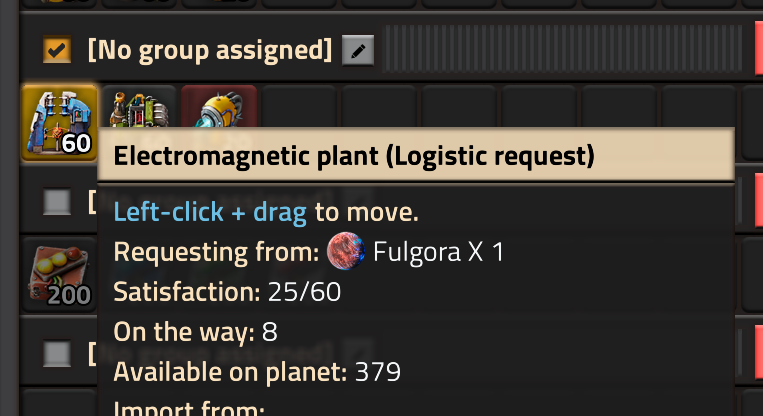The image size is (763, 416).
Task: Click the striped drag handle of the first group
Action: tap(563, 49)
